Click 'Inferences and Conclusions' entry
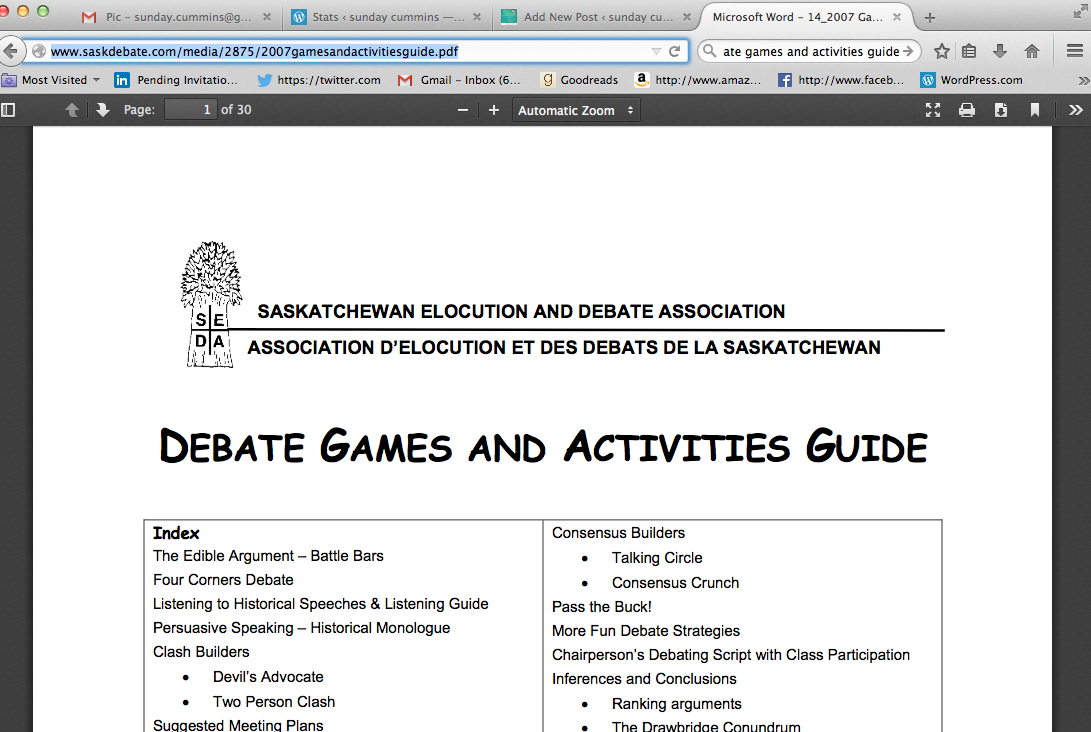 click(x=644, y=679)
